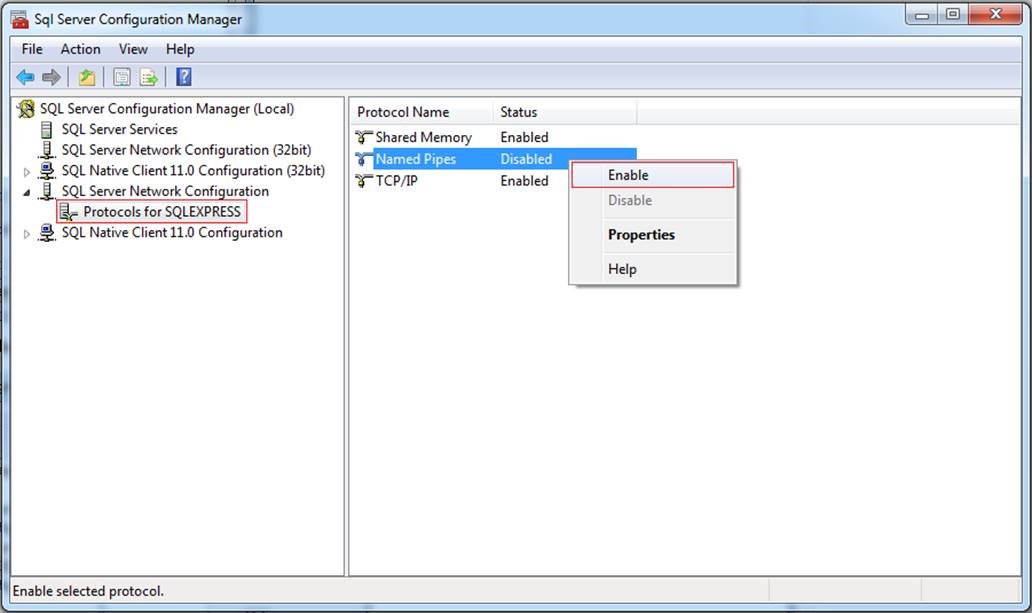Click the SQL Server Services icon

coord(47,129)
